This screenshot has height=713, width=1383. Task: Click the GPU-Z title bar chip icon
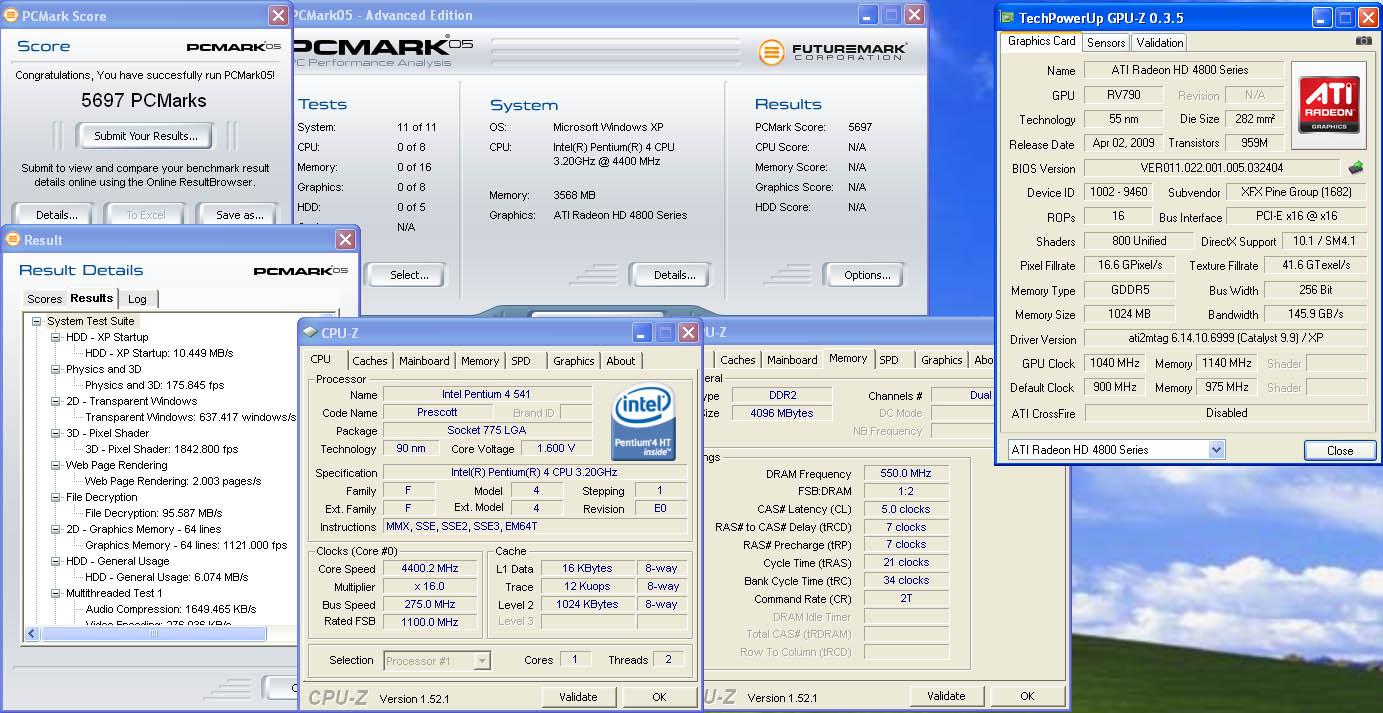point(1008,17)
